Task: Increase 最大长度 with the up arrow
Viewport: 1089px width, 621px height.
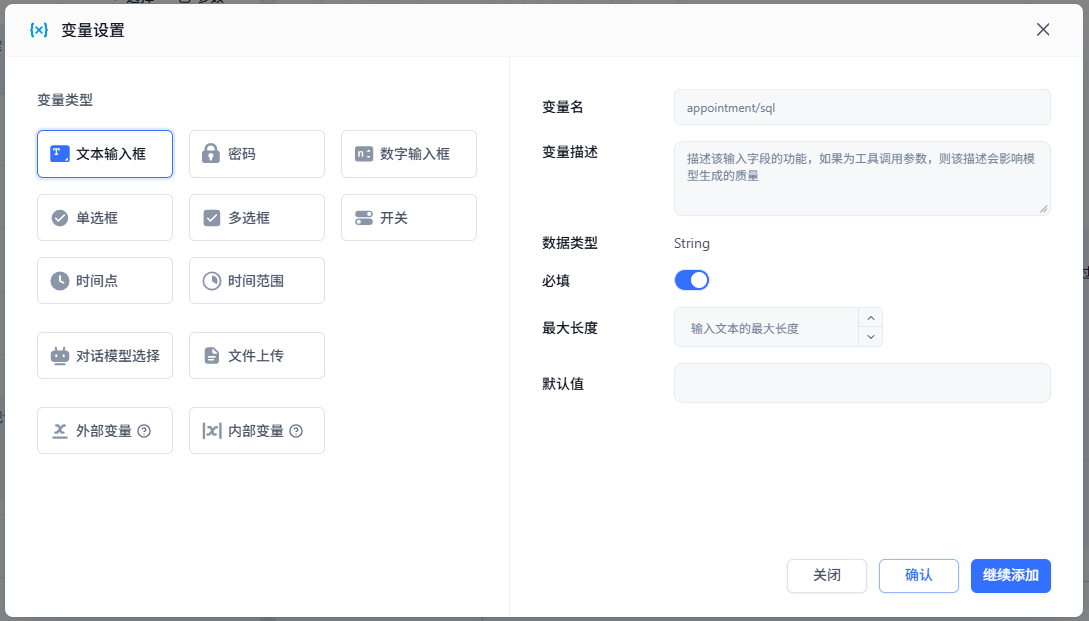Action: pos(870,318)
